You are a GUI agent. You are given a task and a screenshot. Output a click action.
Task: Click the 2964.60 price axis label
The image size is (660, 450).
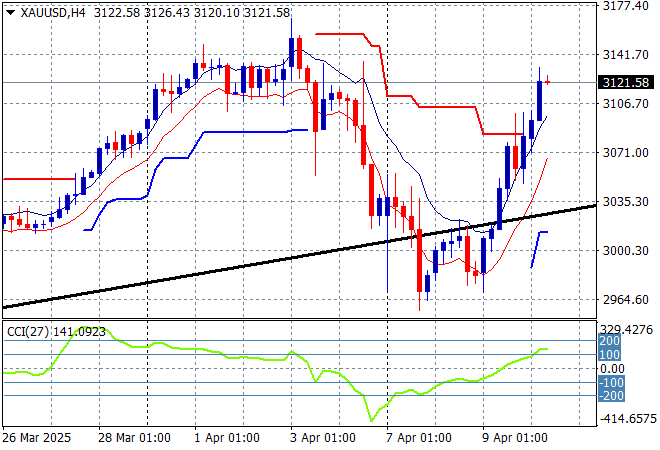pos(626,299)
